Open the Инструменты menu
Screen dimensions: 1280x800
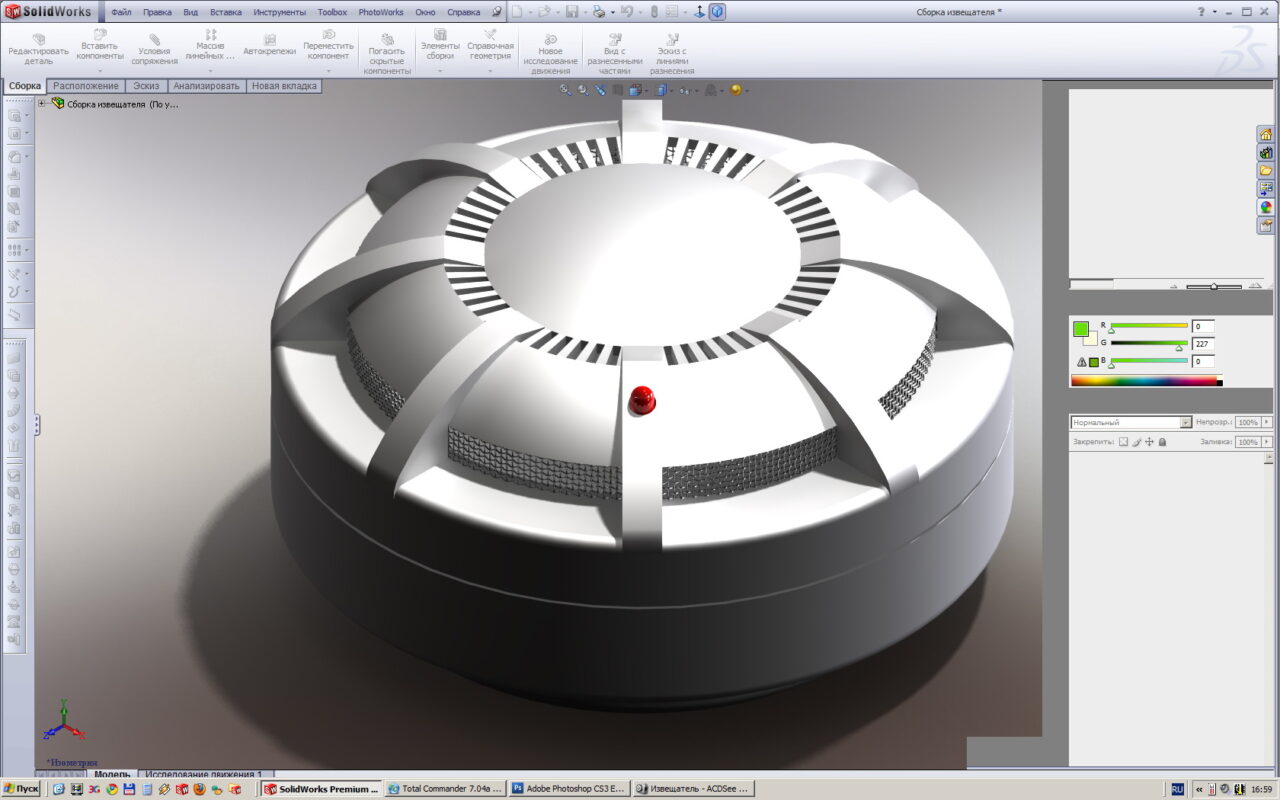tap(280, 12)
